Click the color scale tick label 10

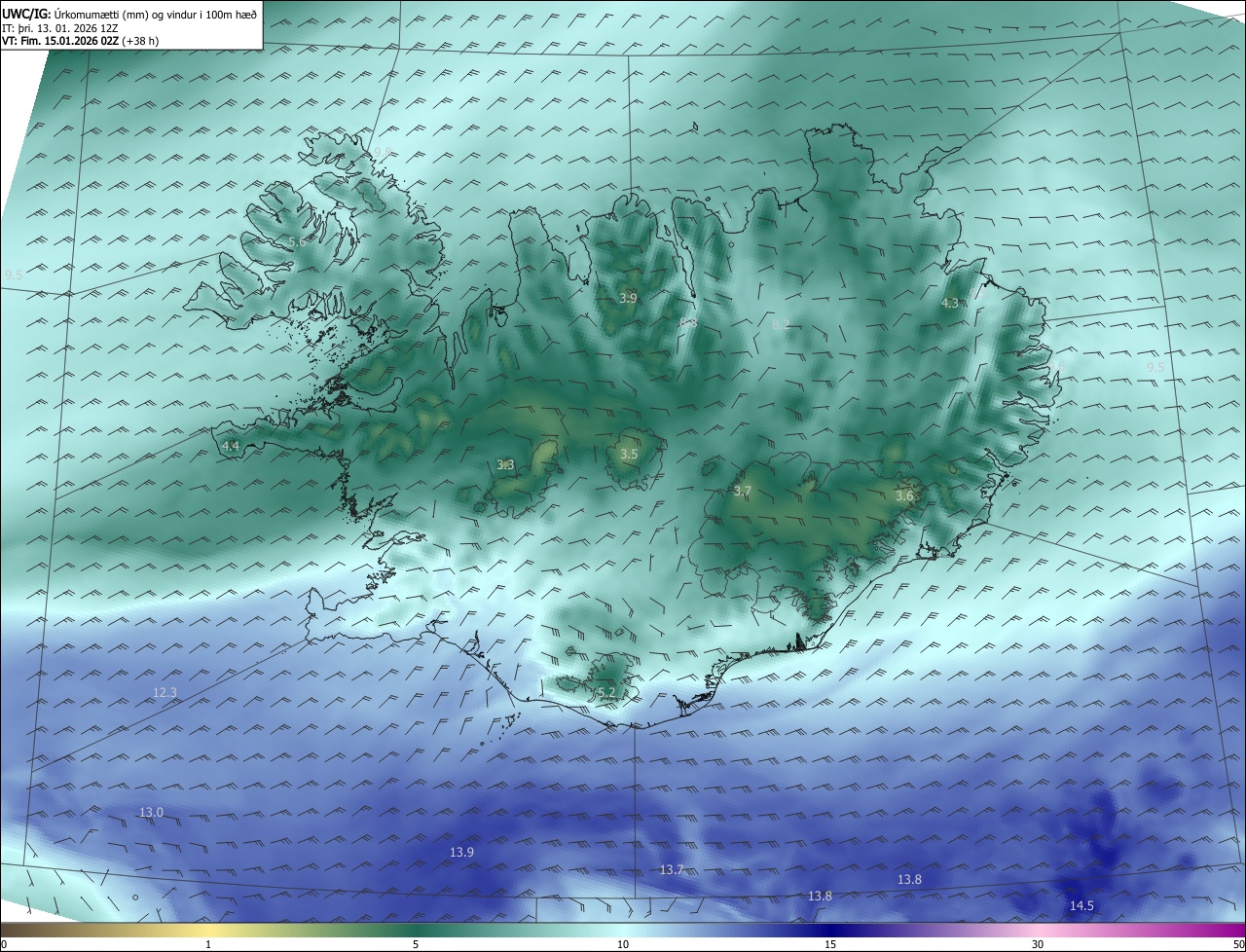(623, 944)
